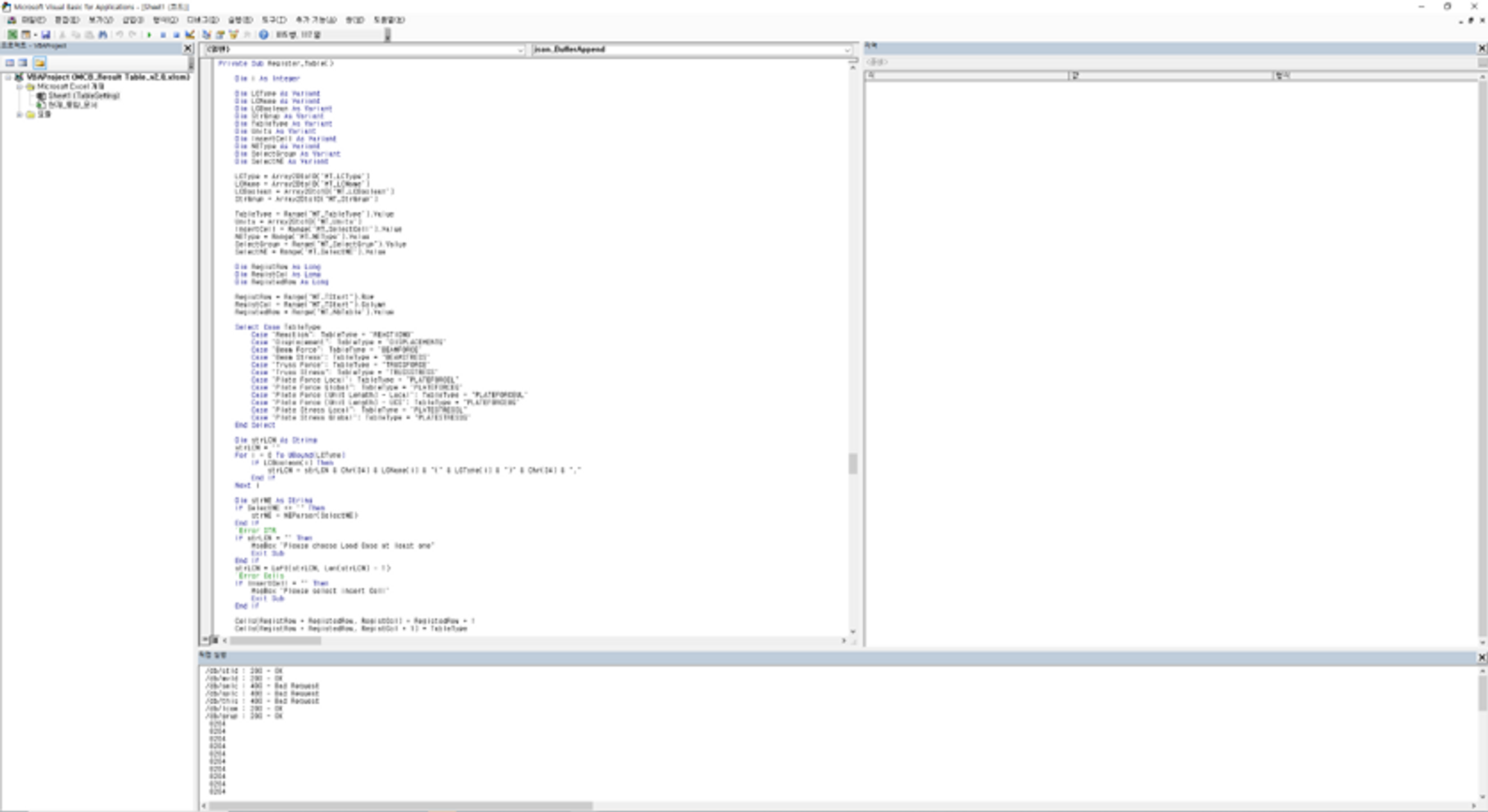Image resolution: width=1488 pixels, height=812 pixels.
Task: Click the code window scroll-down arrow
Action: [x=853, y=631]
